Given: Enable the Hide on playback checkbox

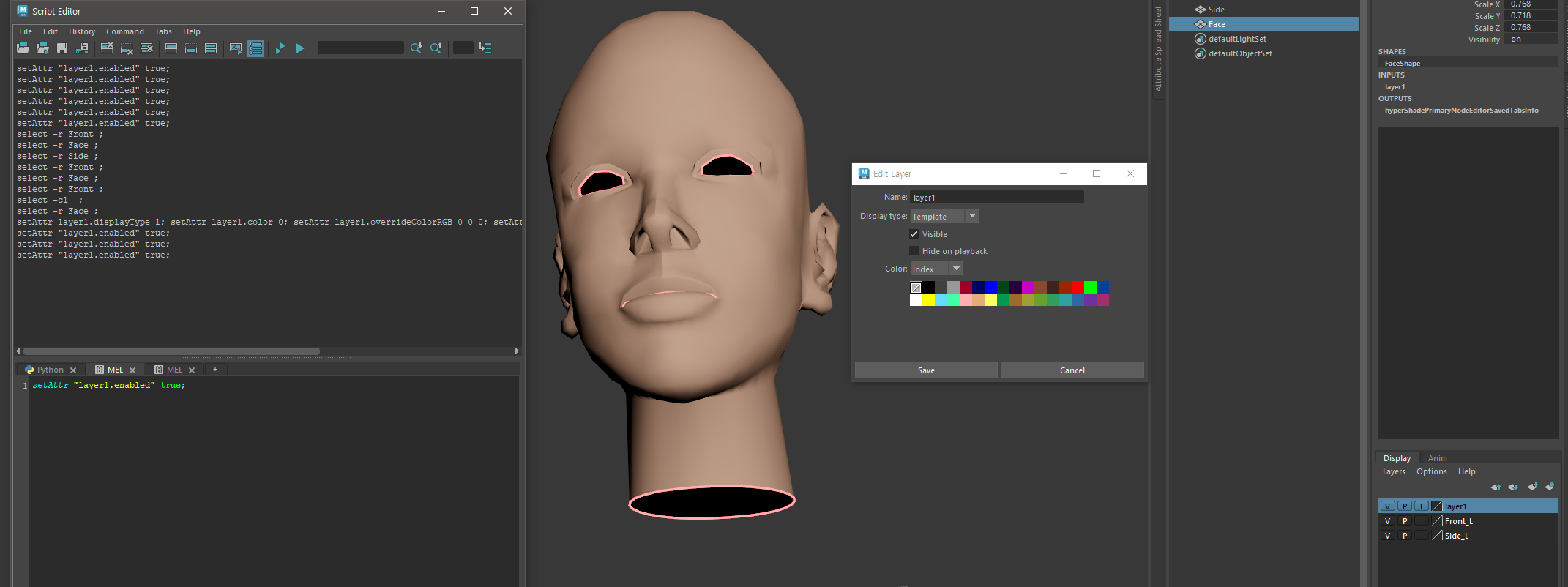Looking at the screenshot, I should pyautogui.click(x=914, y=251).
